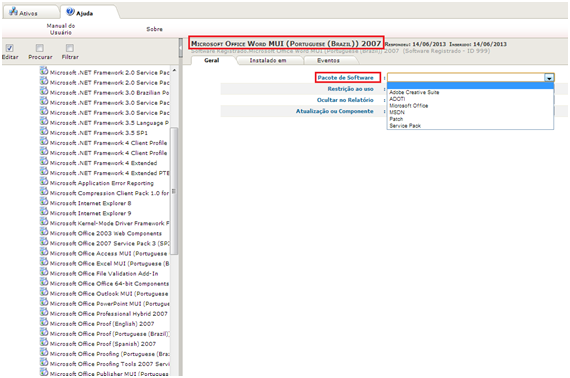Viewport: 570px width, 378px height.
Task: Open the Sobre menu item
Action: [154, 29]
